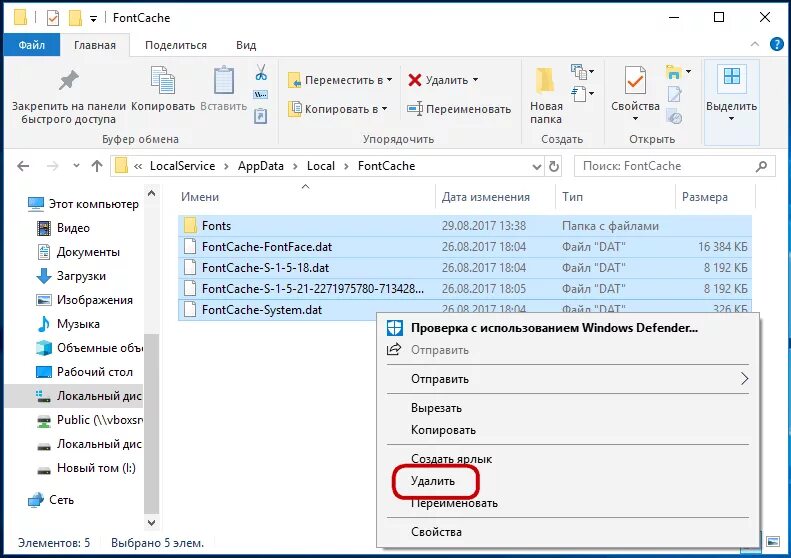Choose Вырезать in the context menu
The height and width of the screenshot is (558, 791).
point(436,408)
